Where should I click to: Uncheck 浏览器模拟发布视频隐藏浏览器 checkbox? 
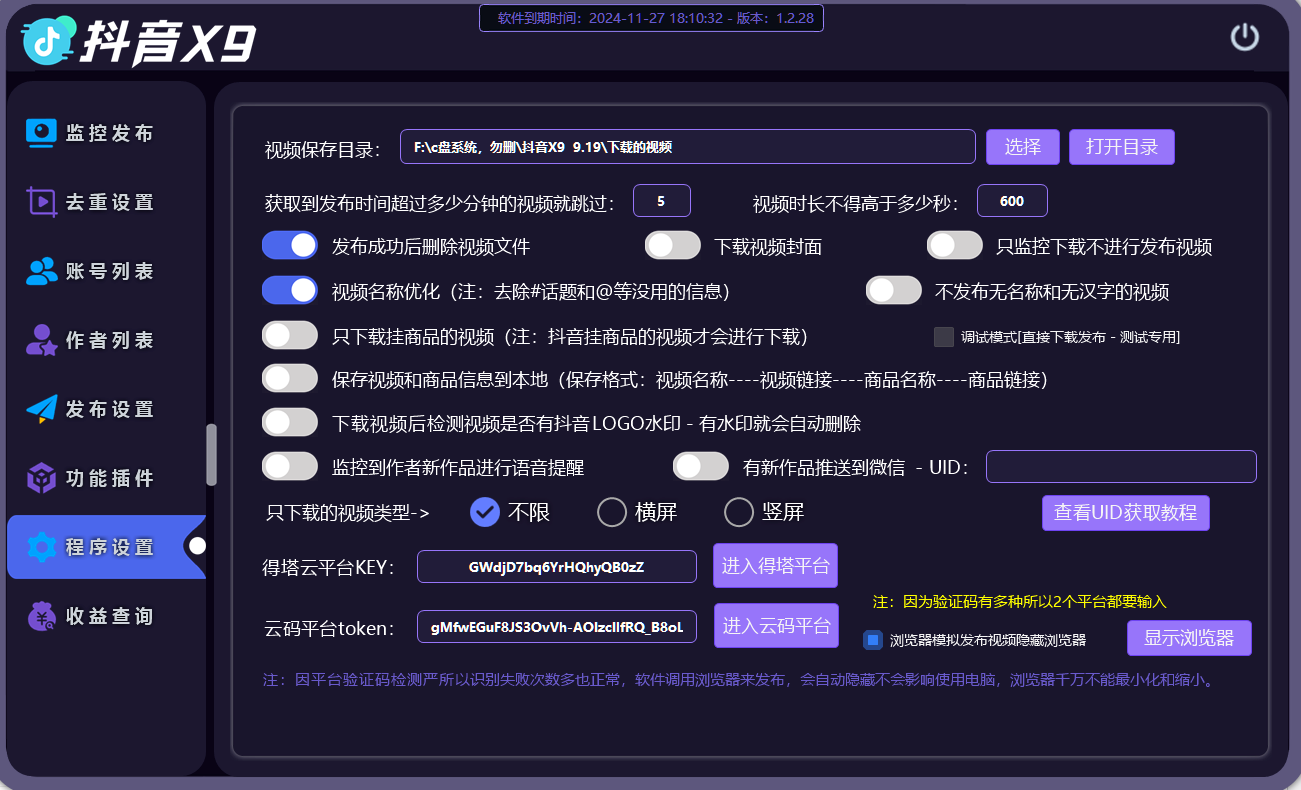(873, 640)
